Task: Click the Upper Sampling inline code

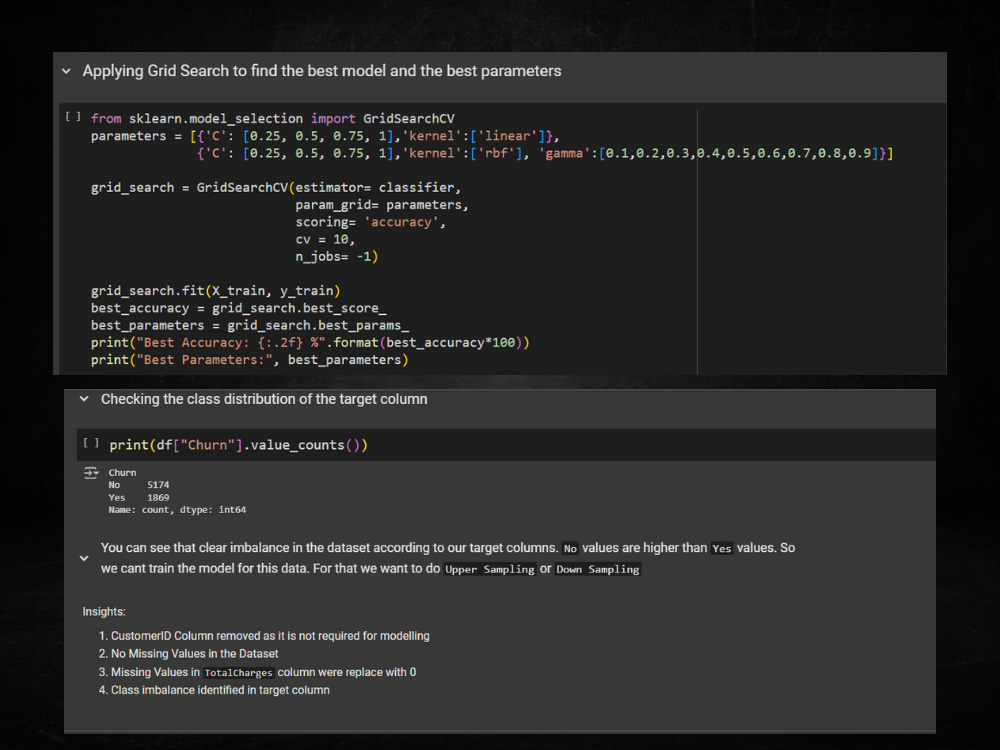Action: click(490, 569)
